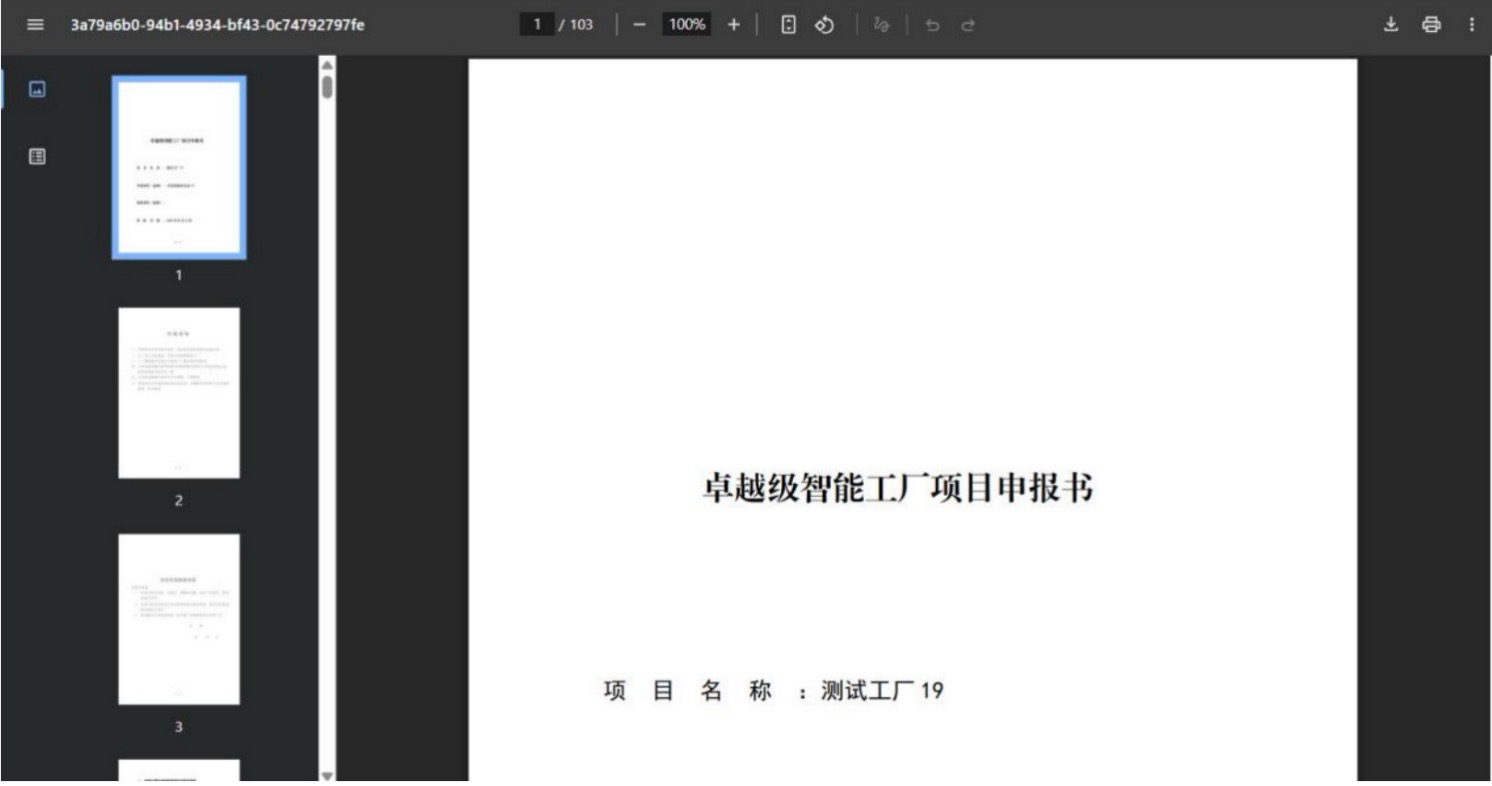Image resolution: width=1492 pixels, height=786 pixels.
Task: Click the sidebar scrollbar down arrow
Action: [327, 775]
